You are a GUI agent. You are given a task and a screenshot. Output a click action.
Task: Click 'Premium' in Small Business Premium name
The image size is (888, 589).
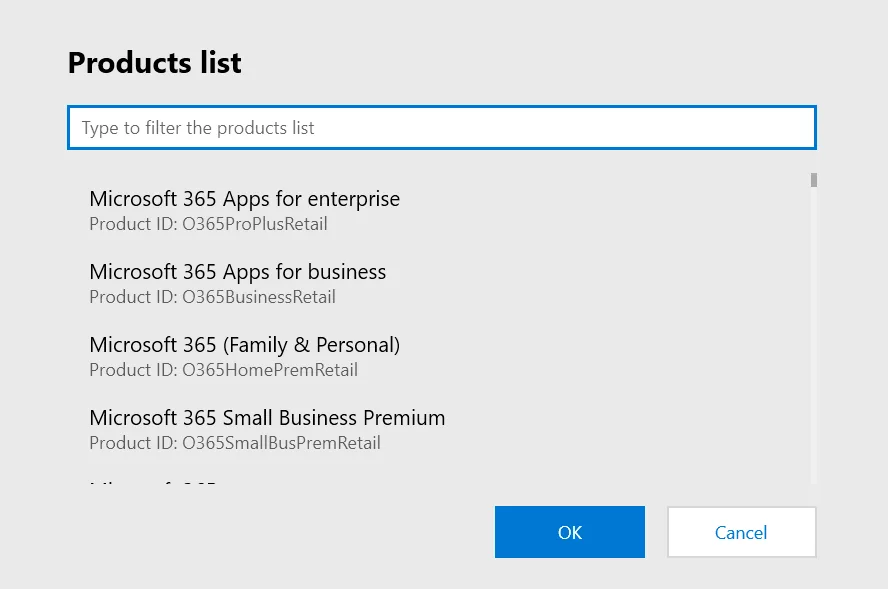[404, 418]
